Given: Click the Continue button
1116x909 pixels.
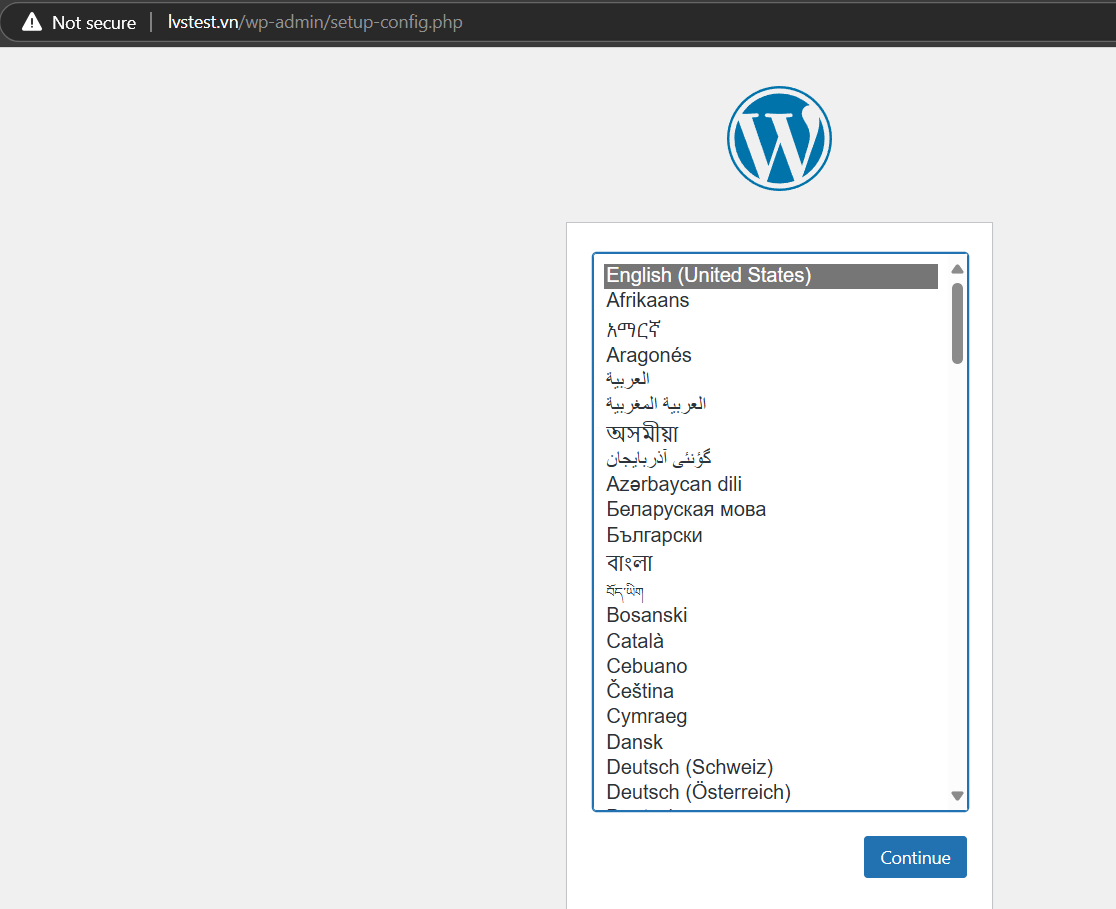Looking at the screenshot, I should (x=915, y=857).
